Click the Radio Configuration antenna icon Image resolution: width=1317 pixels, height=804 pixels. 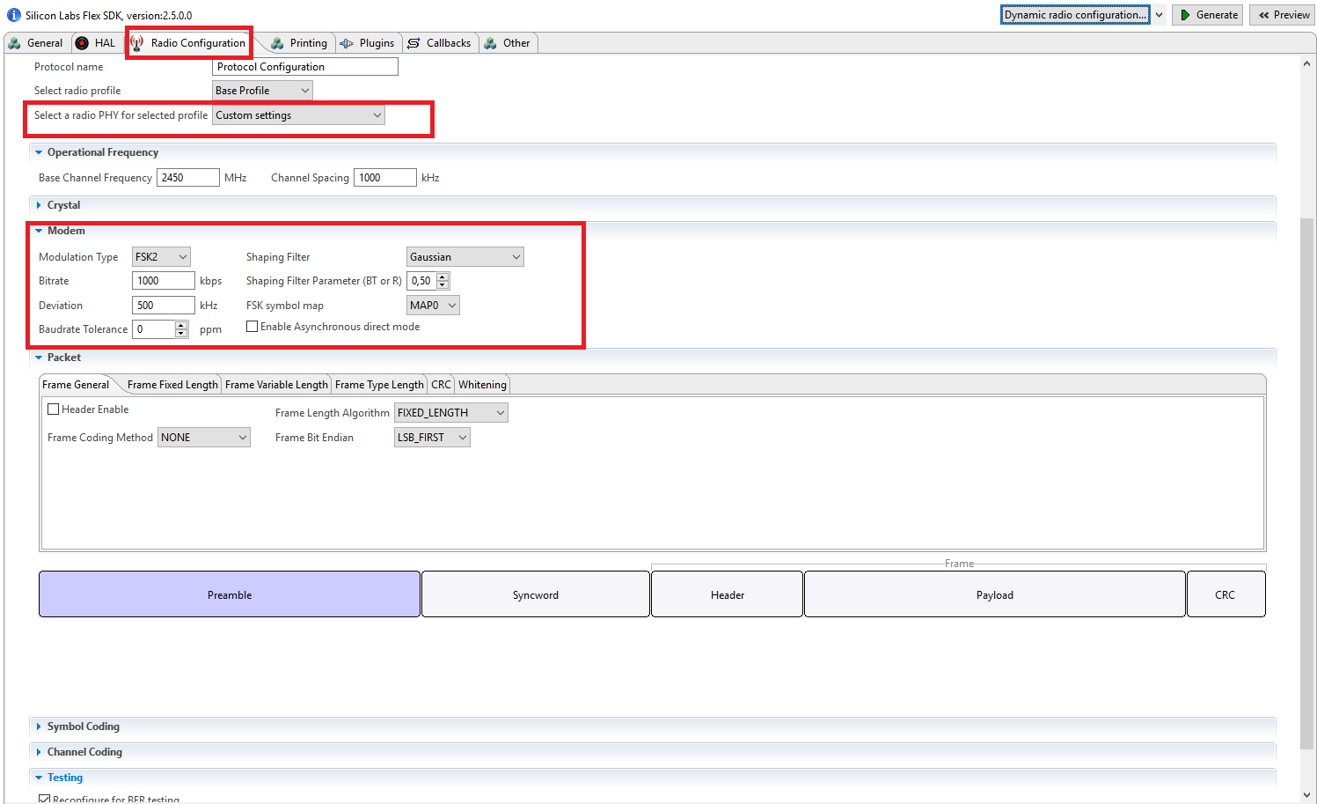[x=137, y=43]
